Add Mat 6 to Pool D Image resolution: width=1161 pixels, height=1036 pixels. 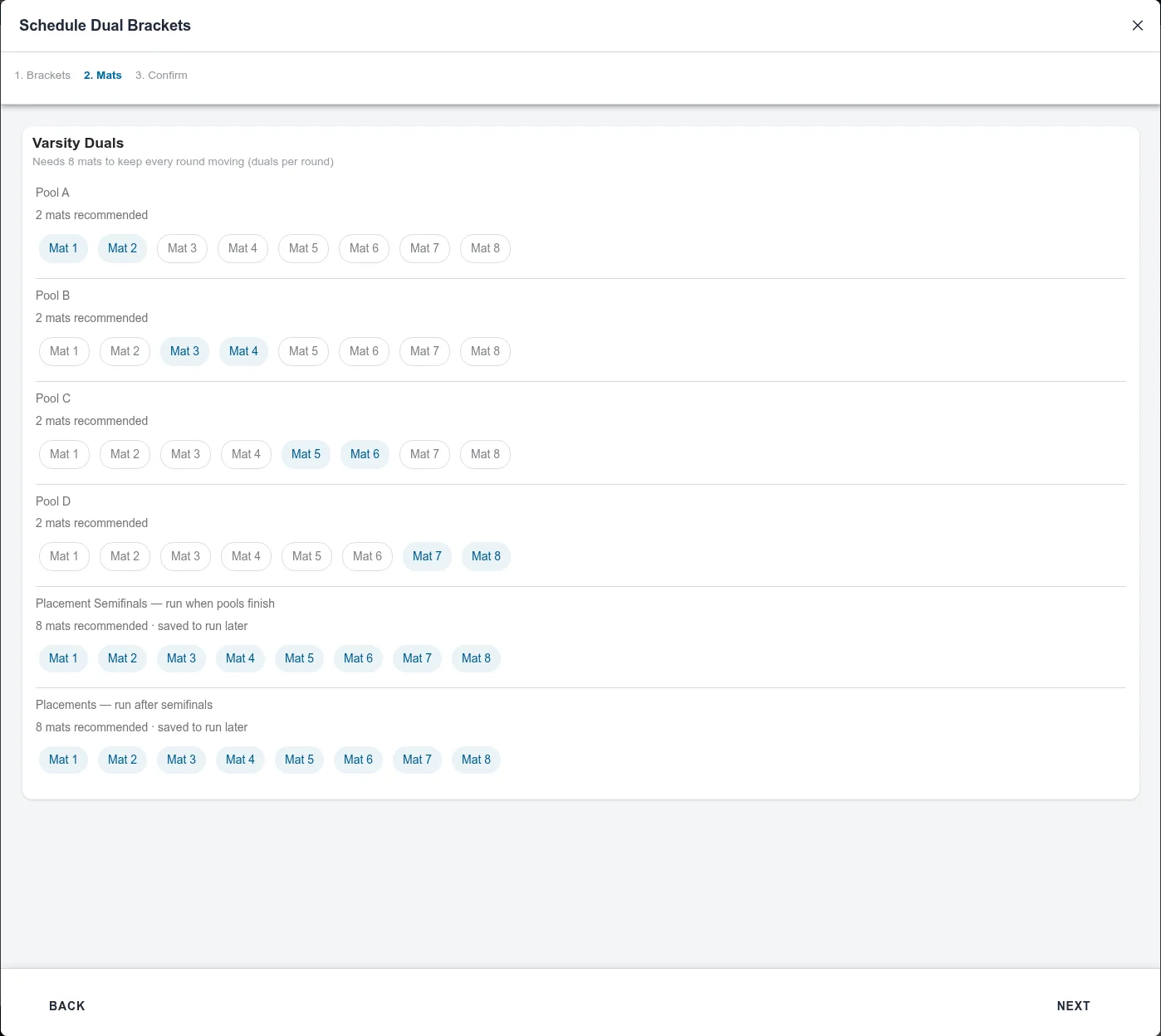367,556
